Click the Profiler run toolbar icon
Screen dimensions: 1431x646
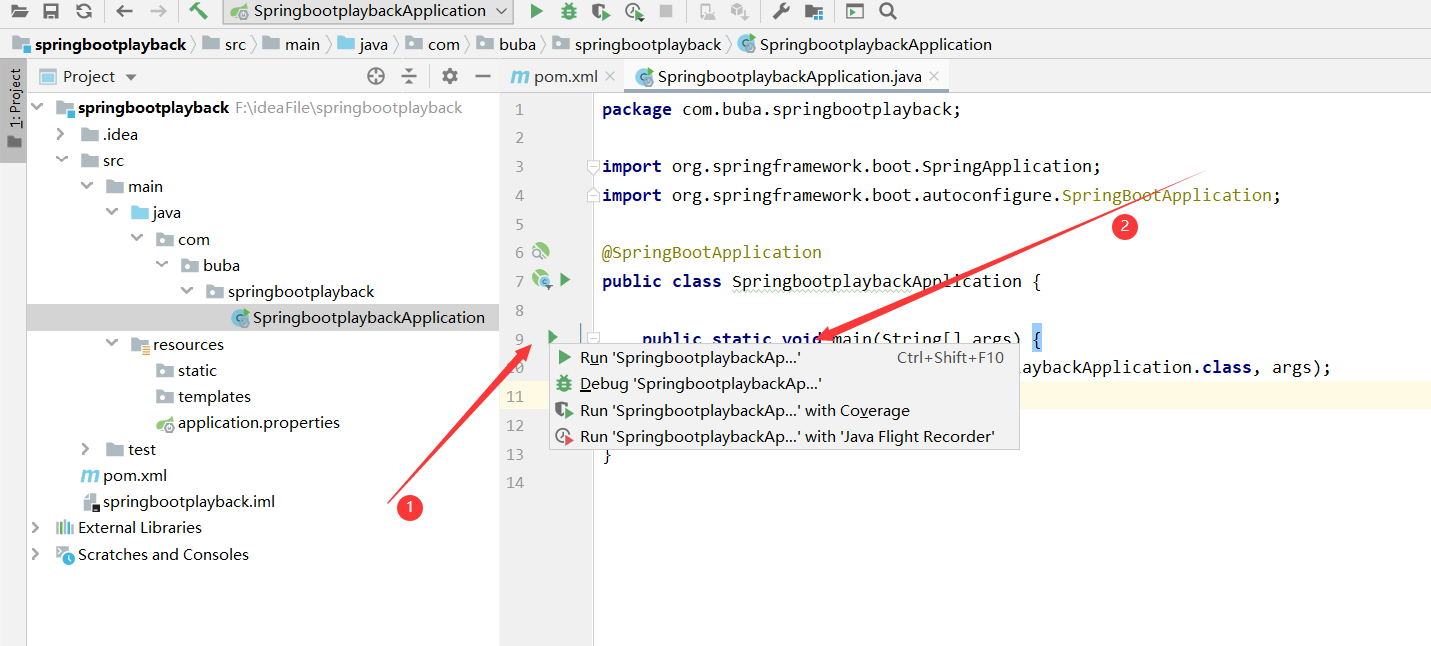(634, 11)
